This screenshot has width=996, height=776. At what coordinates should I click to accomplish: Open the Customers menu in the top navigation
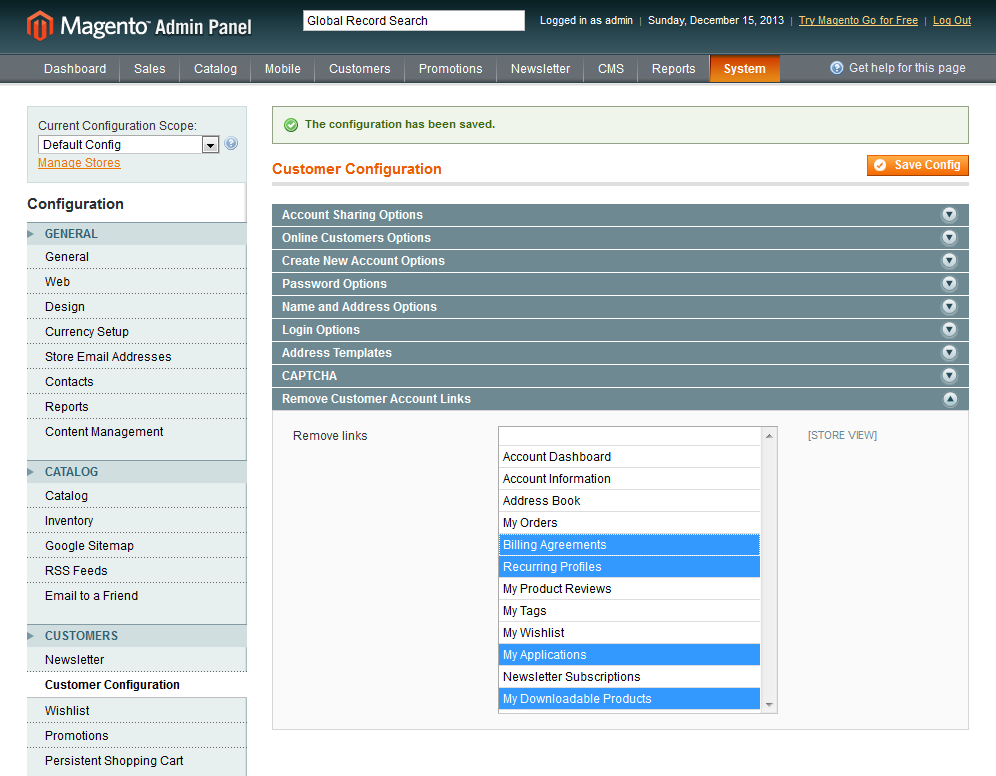pyautogui.click(x=360, y=69)
